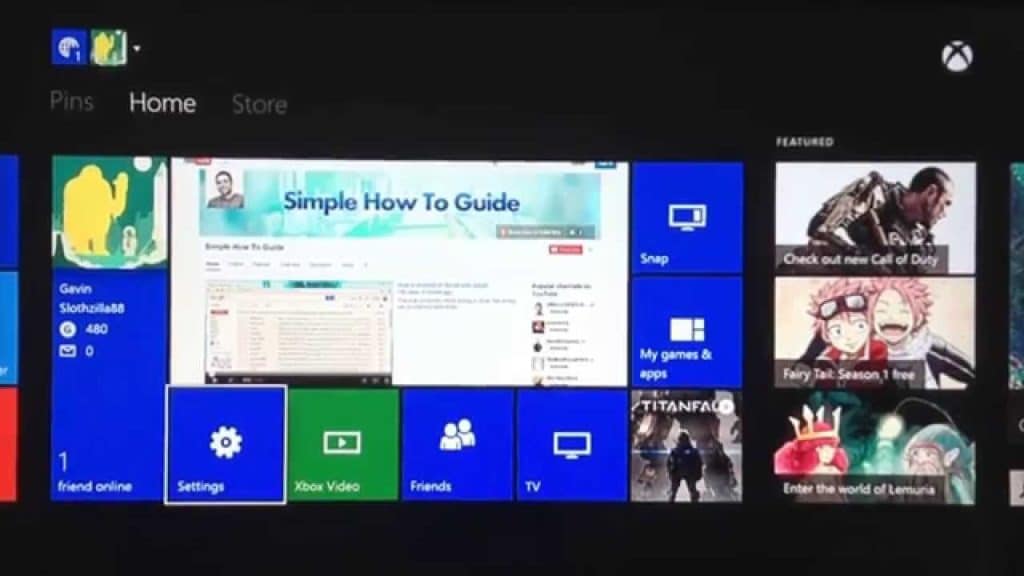The height and width of the screenshot is (576, 1024).
Task: Switch to the Pins tab
Action: tap(72, 101)
